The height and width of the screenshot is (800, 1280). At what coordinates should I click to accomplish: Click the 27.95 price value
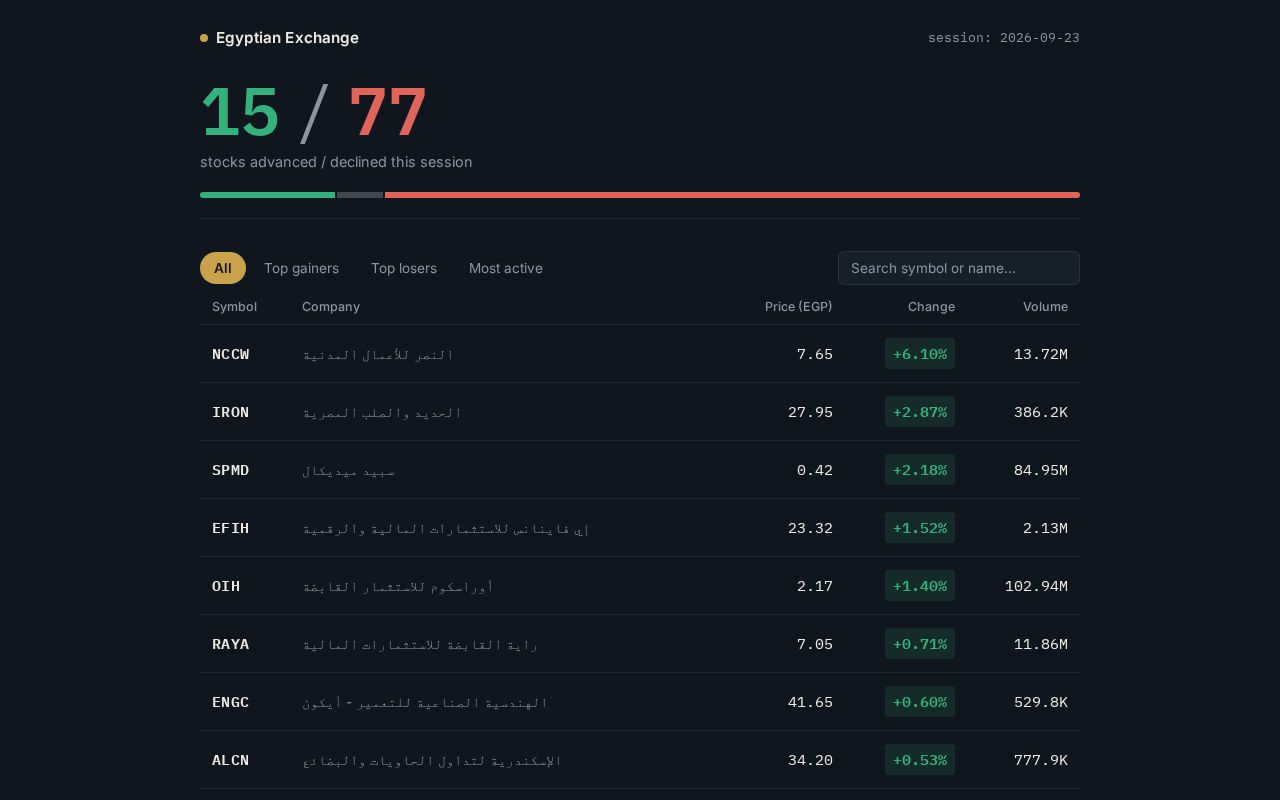(810, 412)
